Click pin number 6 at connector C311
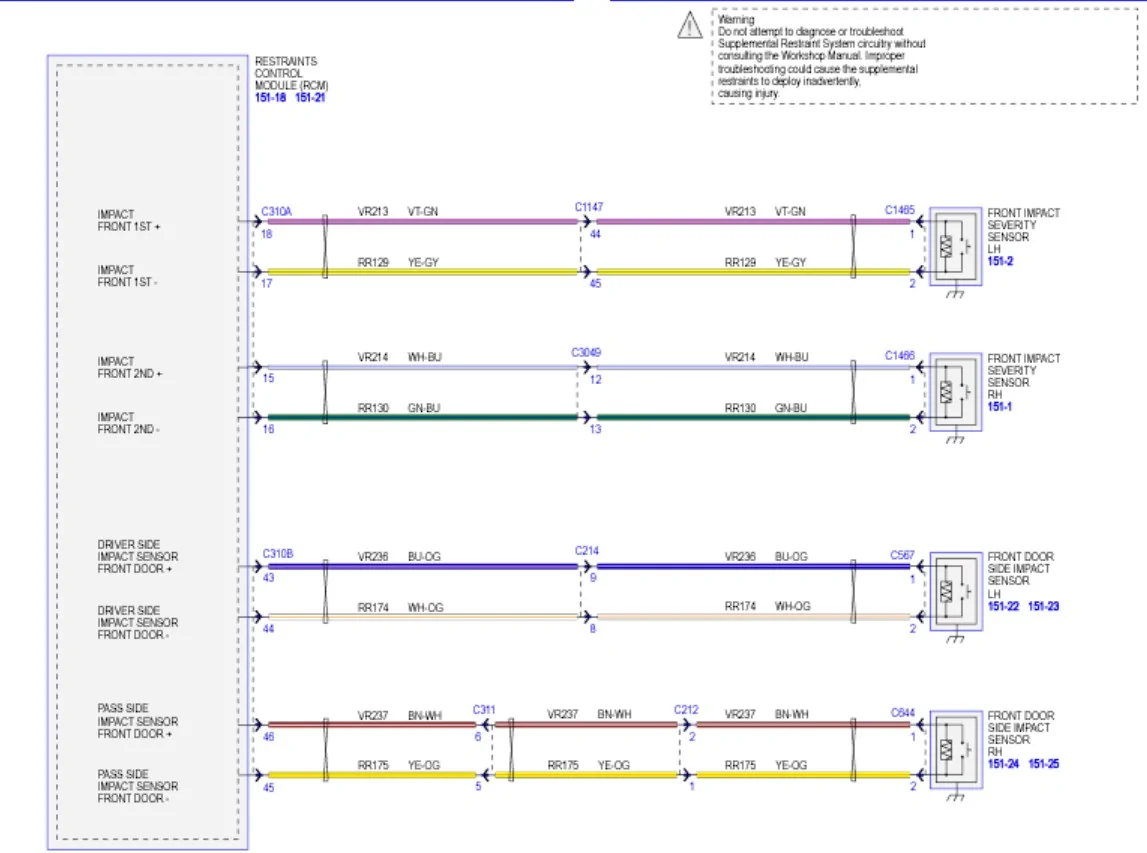The image size is (1147, 853). (478, 737)
